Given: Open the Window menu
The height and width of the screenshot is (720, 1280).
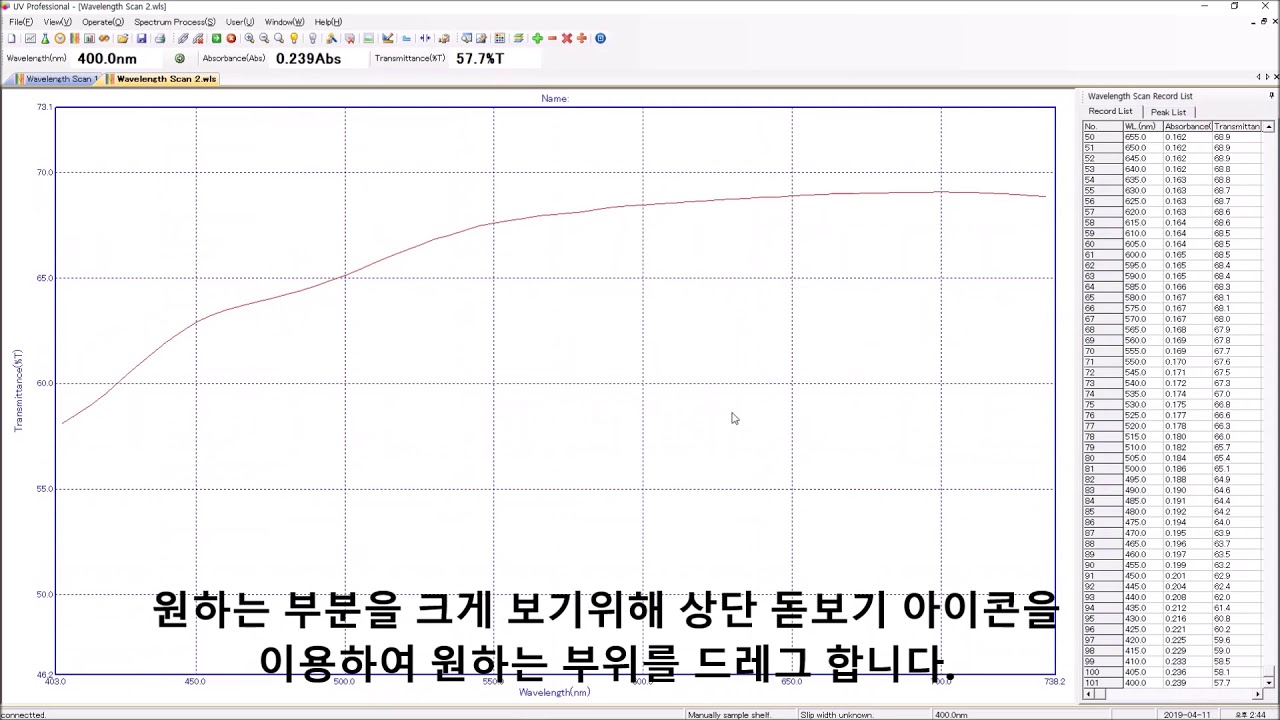Looking at the screenshot, I should coord(284,22).
